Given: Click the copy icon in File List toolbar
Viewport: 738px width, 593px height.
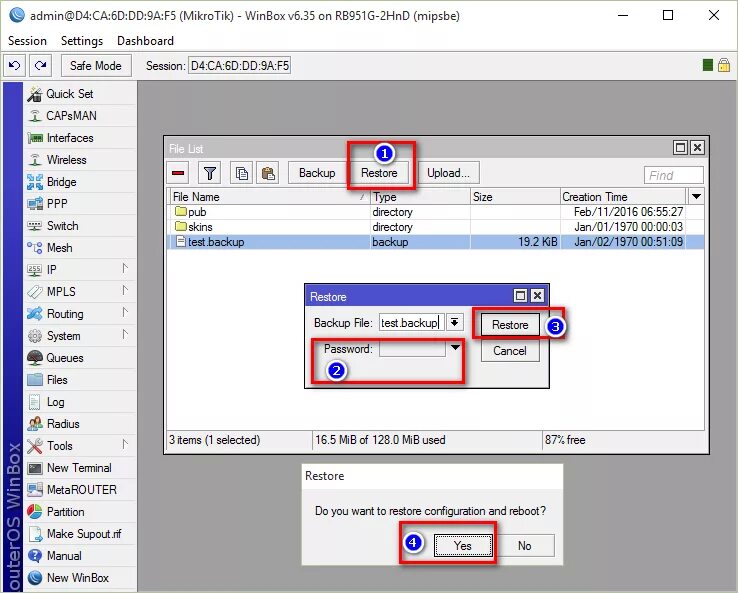Looking at the screenshot, I should tap(241, 173).
